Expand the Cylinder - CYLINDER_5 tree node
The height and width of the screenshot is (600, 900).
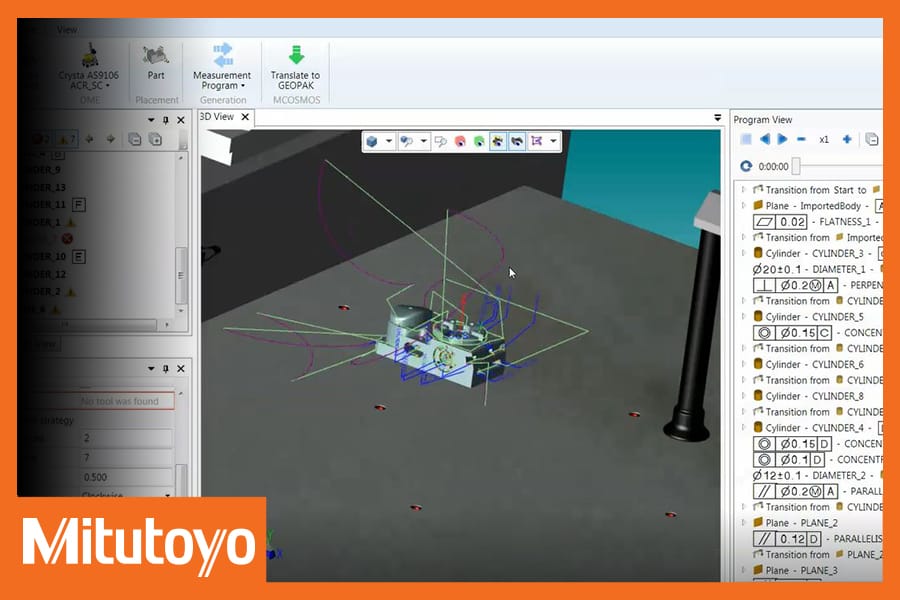click(743, 317)
